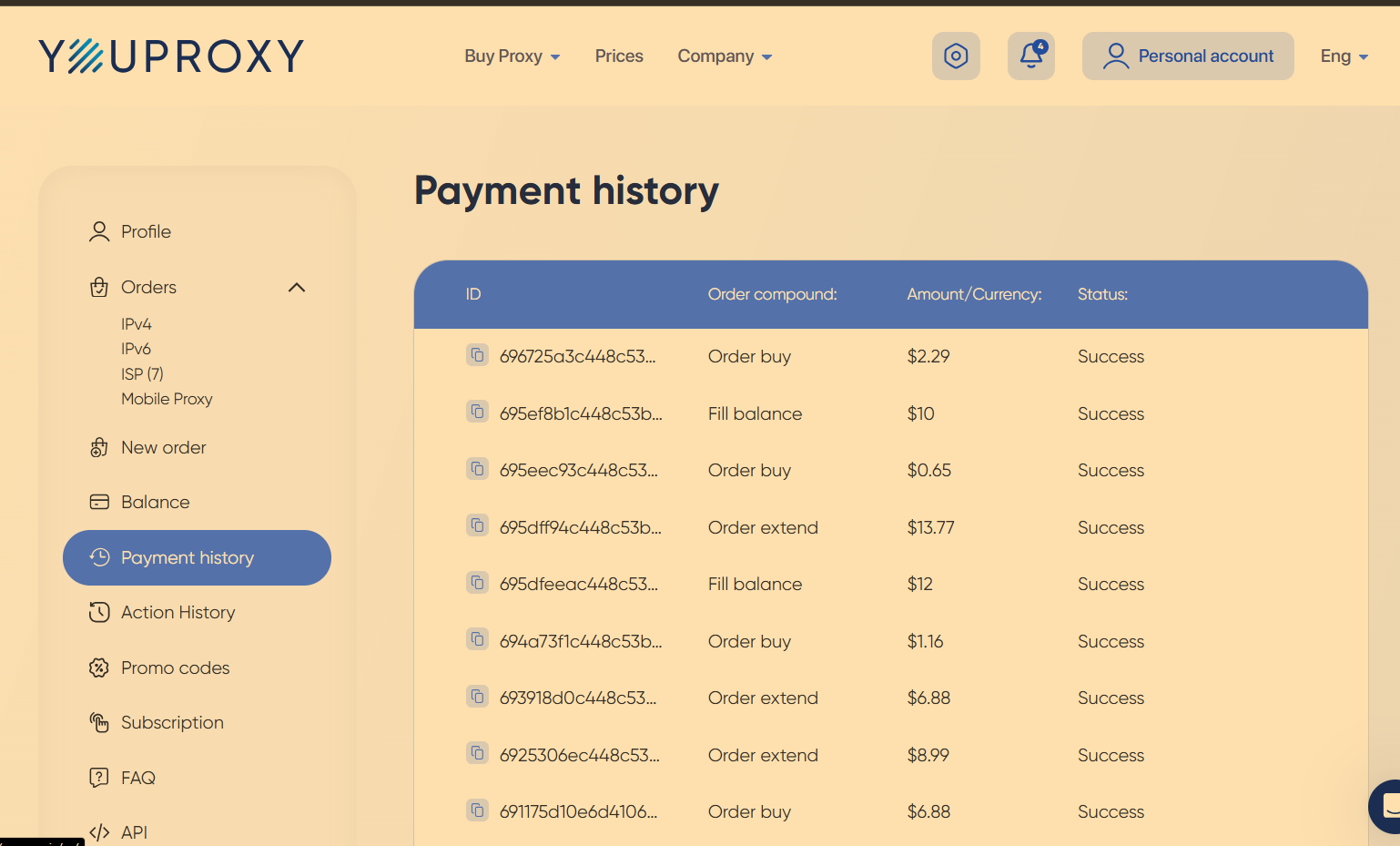Open the ISP (7) orders link
The image size is (1400, 846).
point(143,374)
